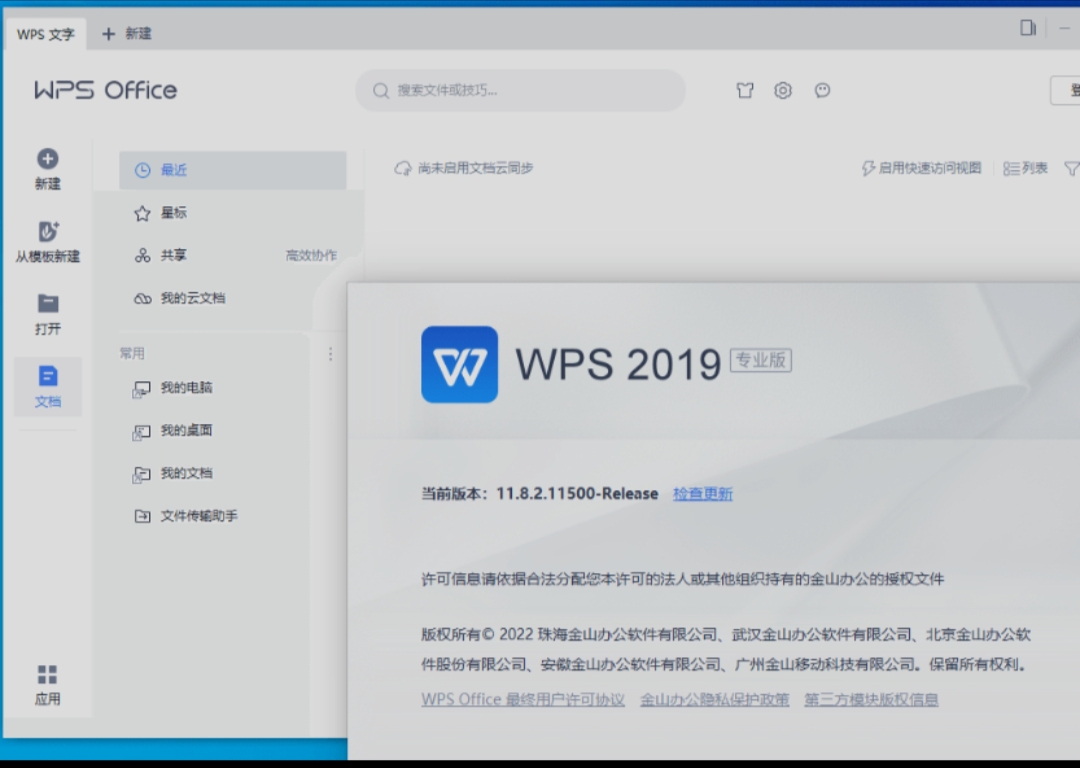The width and height of the screenshot is (1080, 768).
Task: Switch to the WPS 文字 tab
Action: point(45,34)
